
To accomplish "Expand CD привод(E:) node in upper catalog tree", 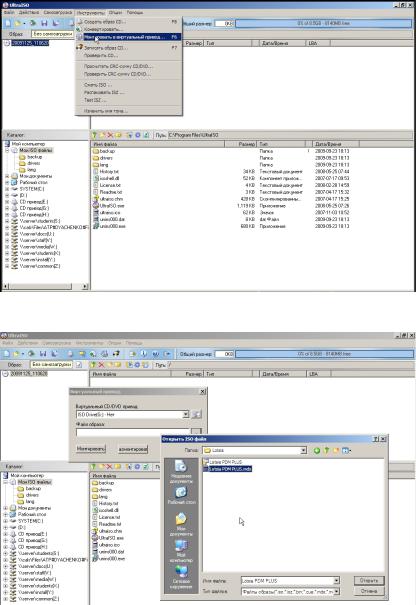I will (7, 202).
